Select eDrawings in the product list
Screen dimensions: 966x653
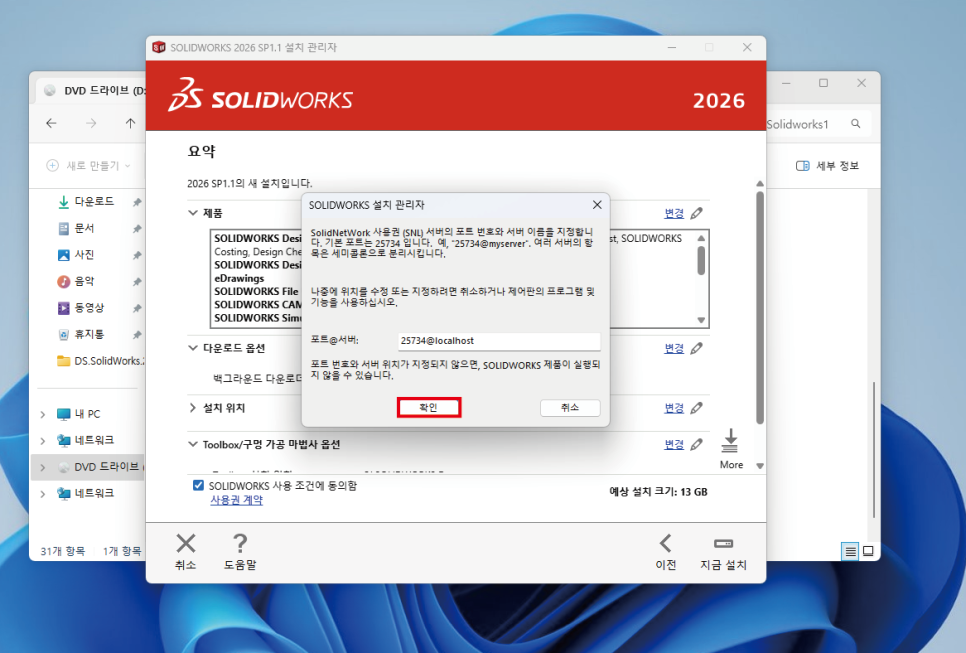[x=239, y=278]
